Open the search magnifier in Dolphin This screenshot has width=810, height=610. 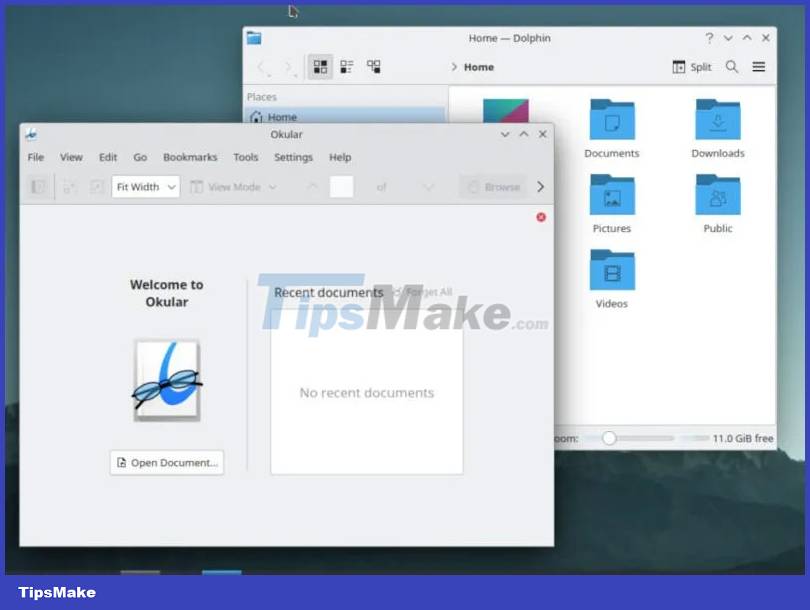tap(731, 67)
